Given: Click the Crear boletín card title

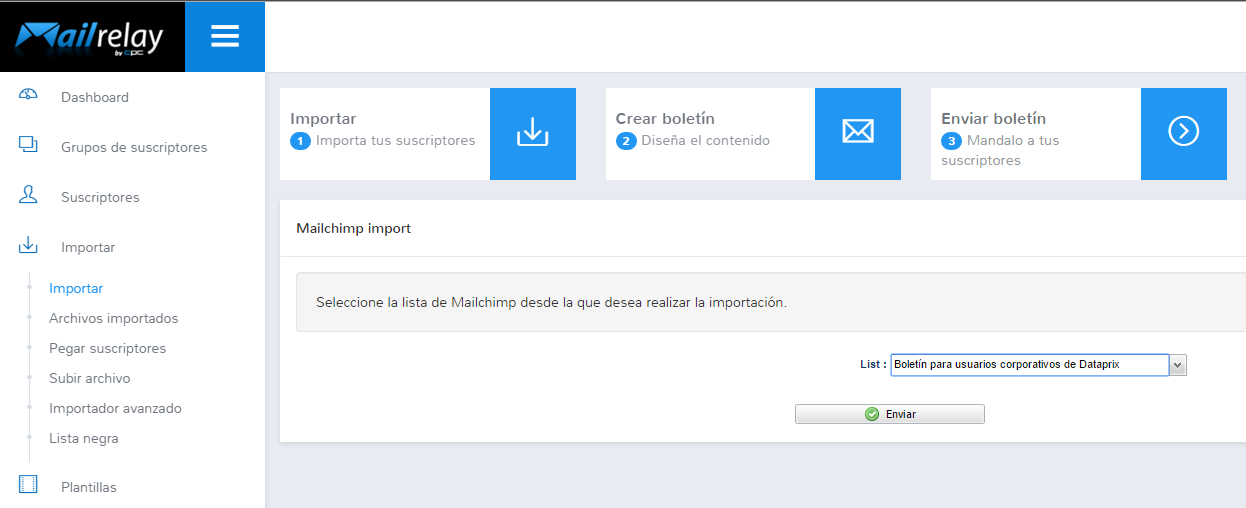Looking at the screenshot, I should (x=665, y=119).
